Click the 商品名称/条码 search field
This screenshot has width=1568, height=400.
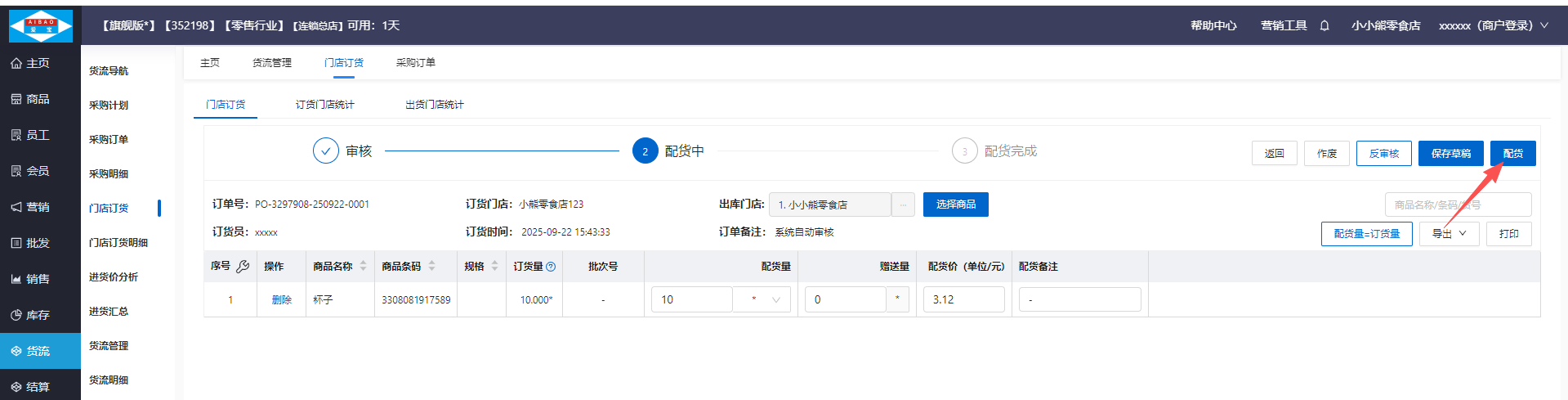(x=1457, y=204)
